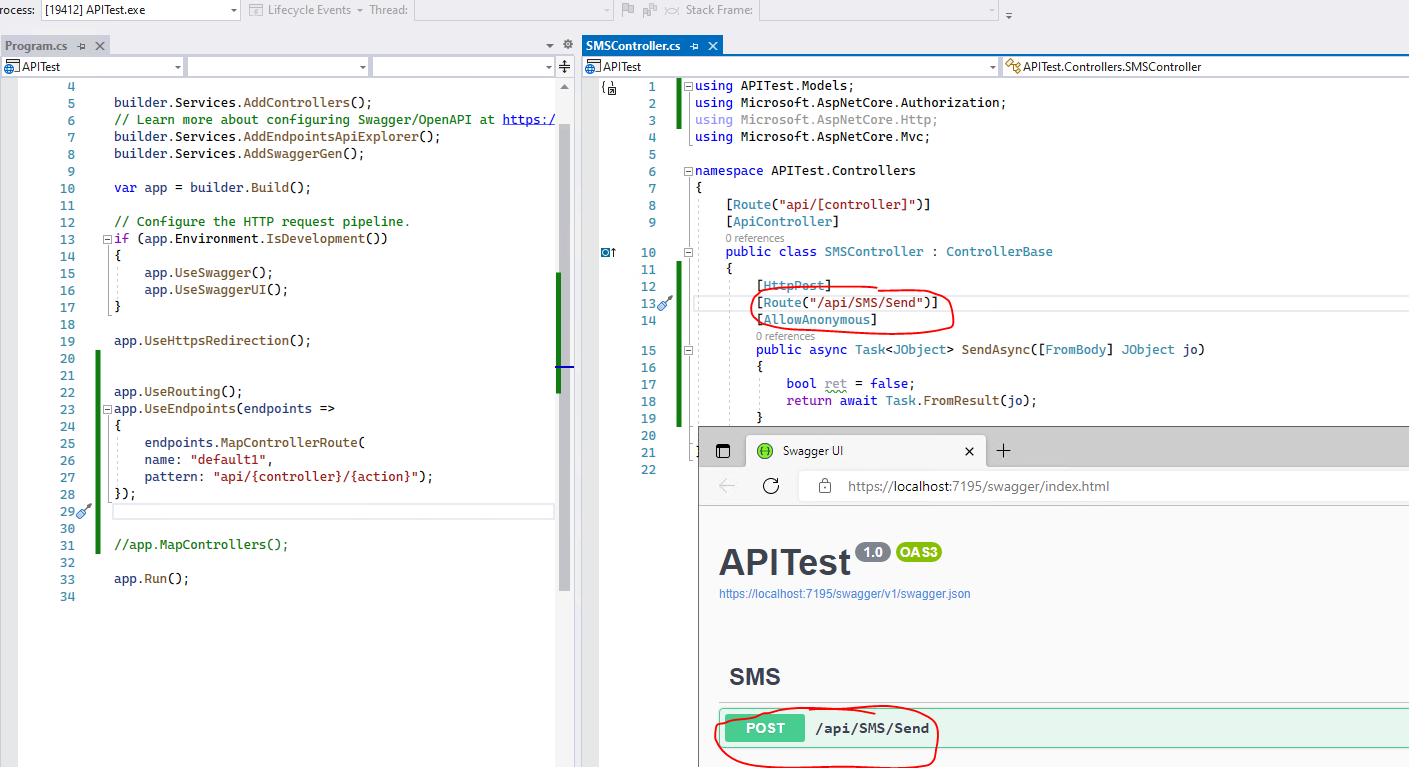This screenshot has width=1409, height=768.
Task: Collapse the using directives on line 1
Action: click(687, 86)
